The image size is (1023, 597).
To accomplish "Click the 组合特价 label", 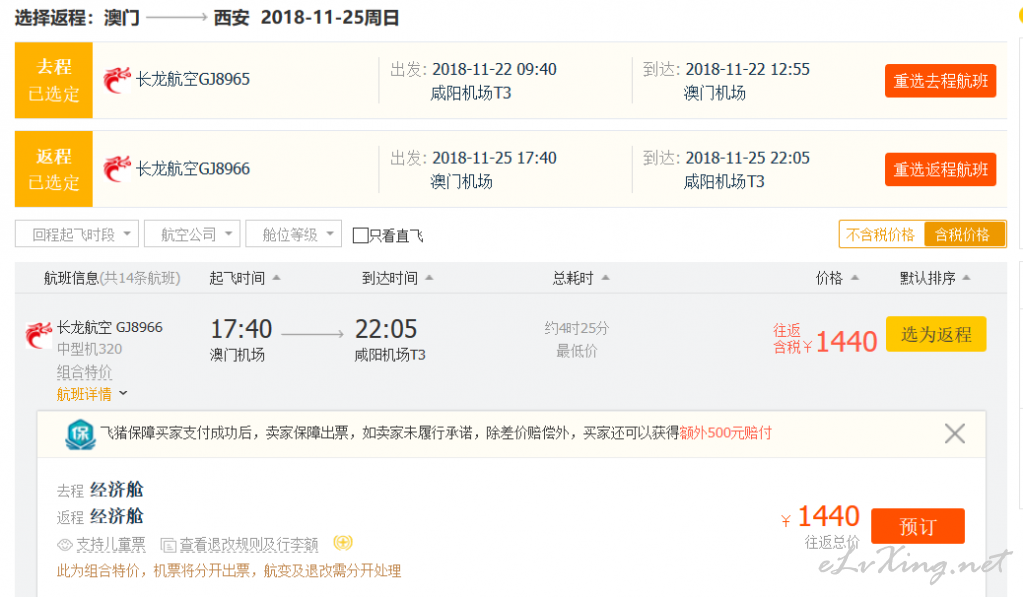I will coord(84,373).
